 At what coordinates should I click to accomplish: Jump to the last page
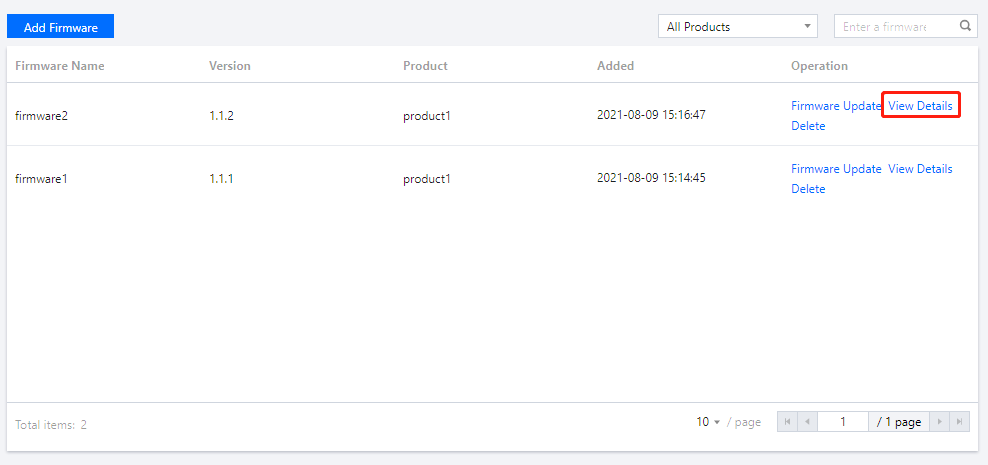pyautogui.click(x=960, y=422)
